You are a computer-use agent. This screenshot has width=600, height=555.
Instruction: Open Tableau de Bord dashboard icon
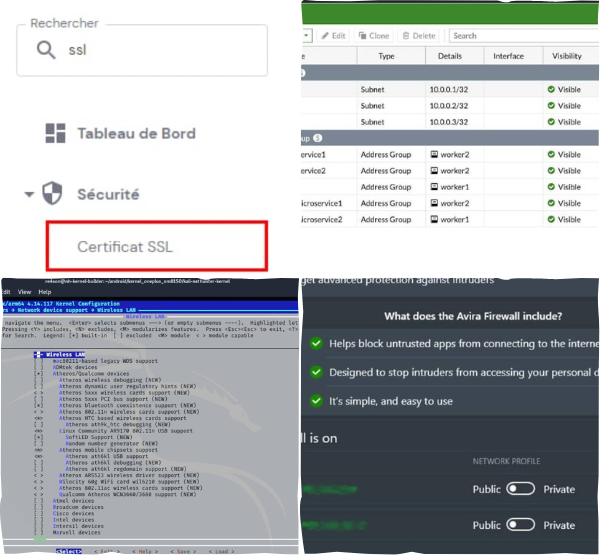pos(57,133)
